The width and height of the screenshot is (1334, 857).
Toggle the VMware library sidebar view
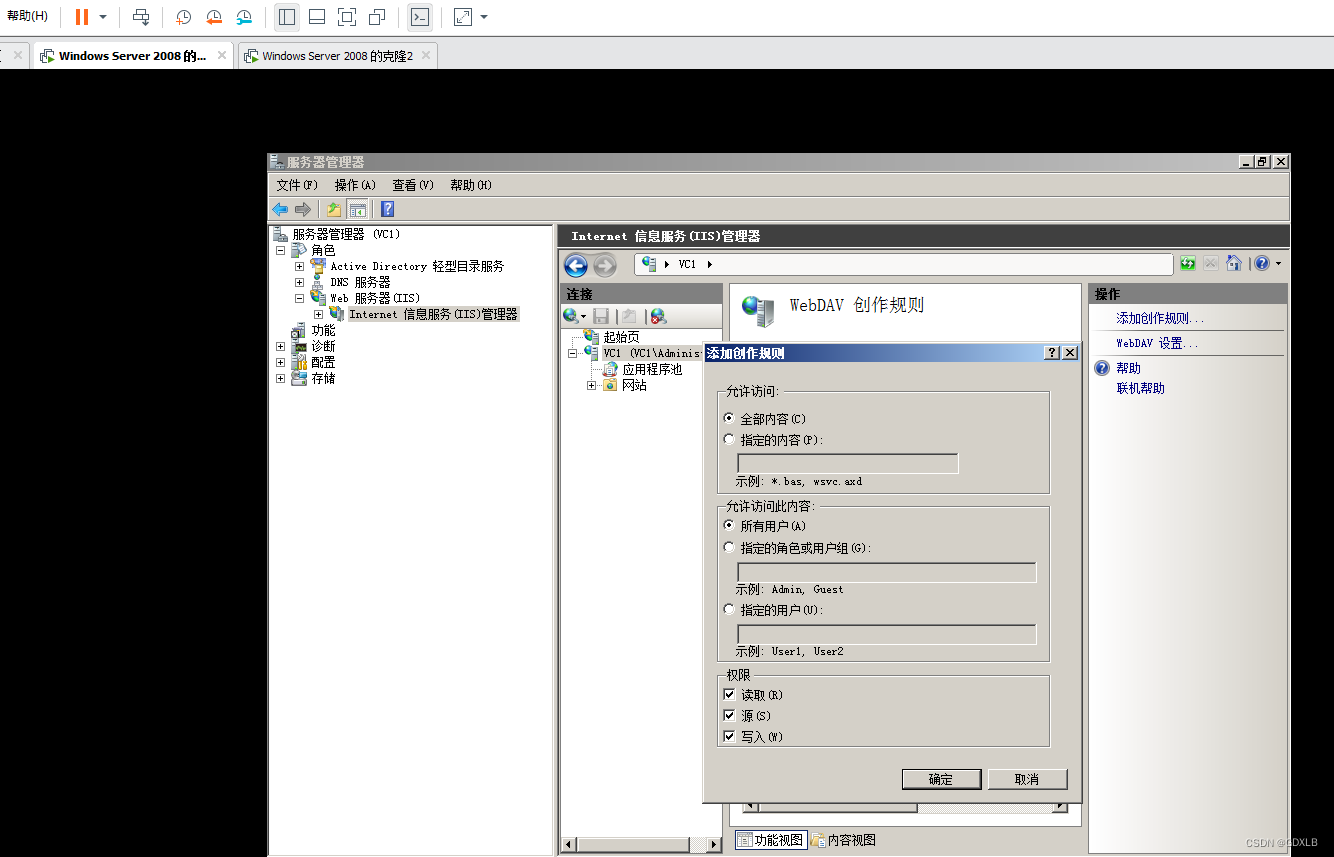tap(287, 17)
